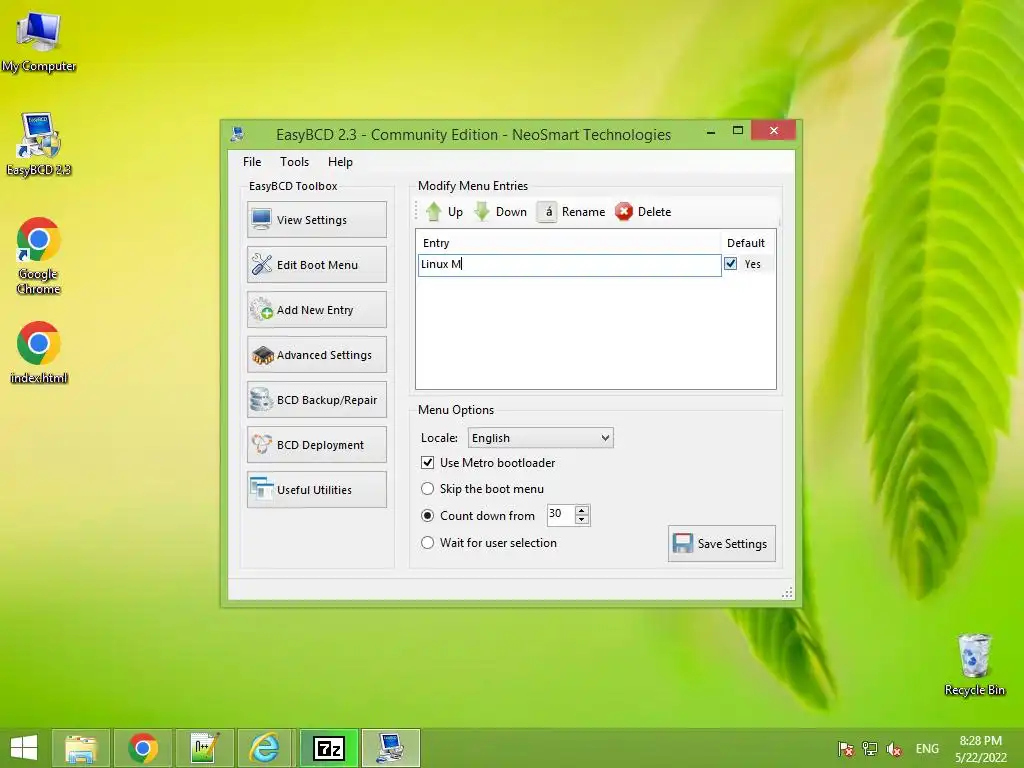Click the entry name field with Linux M

(x=569, y=264)
